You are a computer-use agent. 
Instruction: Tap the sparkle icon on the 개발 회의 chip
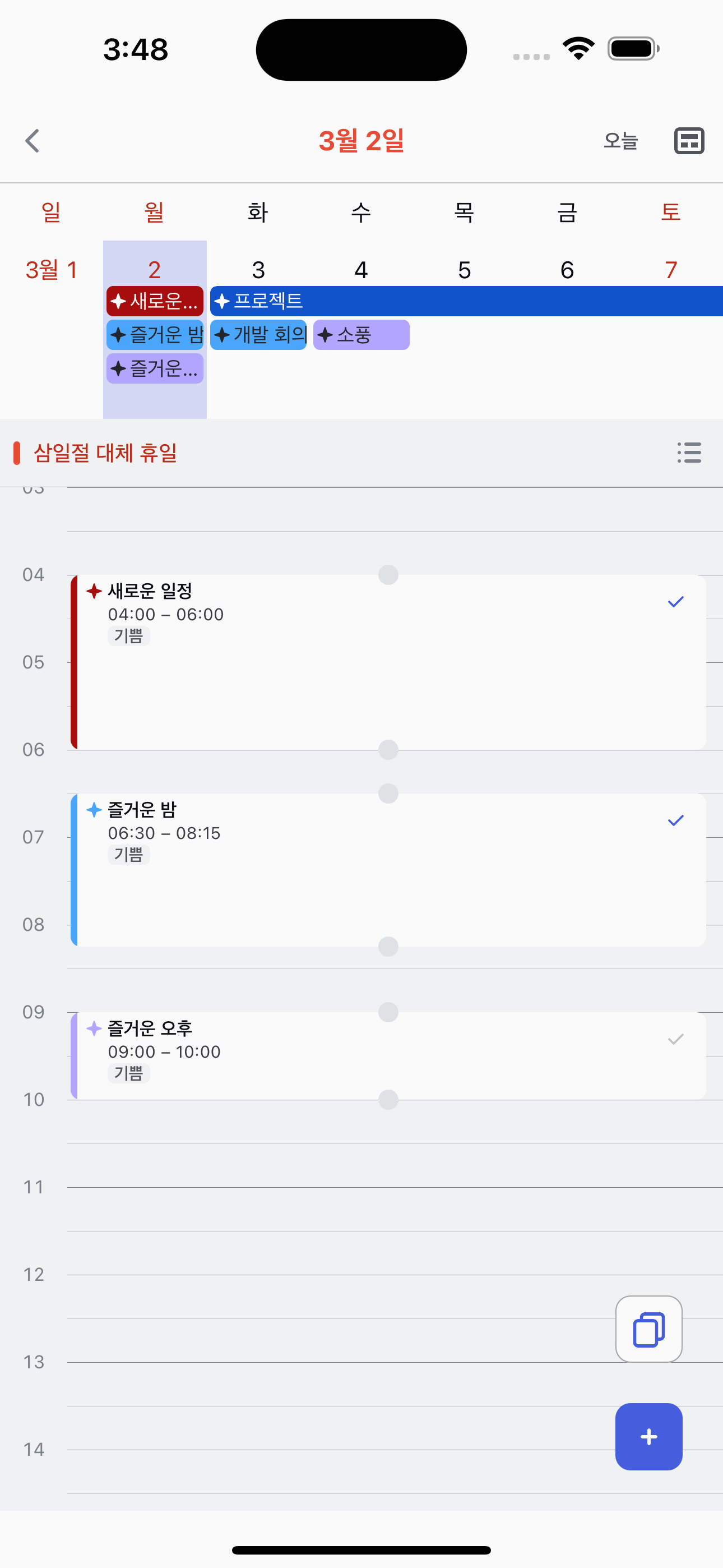[x=221, y=334]
